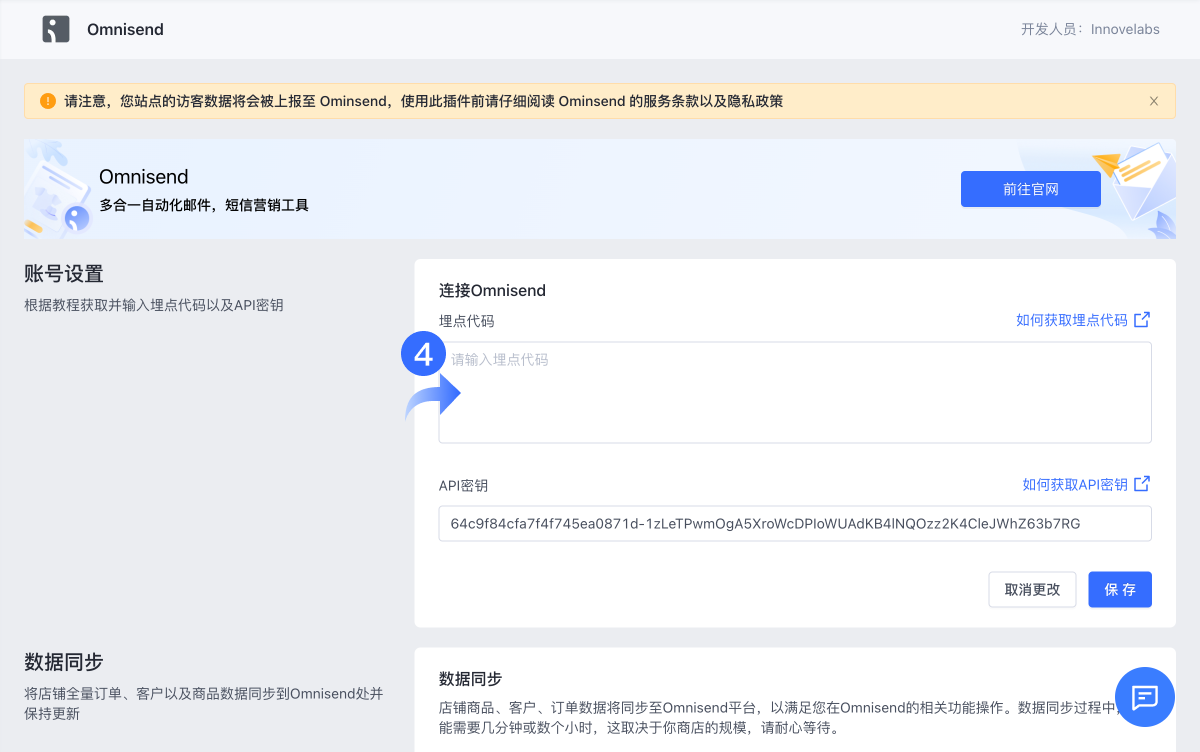
Task: Click external-link icon beside 如何获取API密钥
Action: tap(1142, 484)
